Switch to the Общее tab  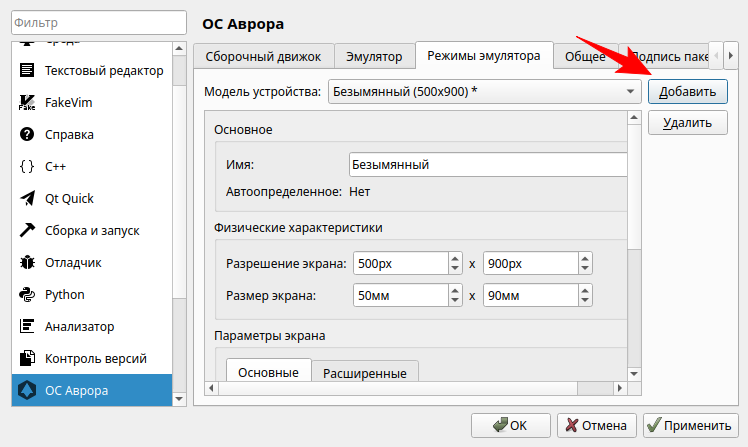tap(585, 56)
